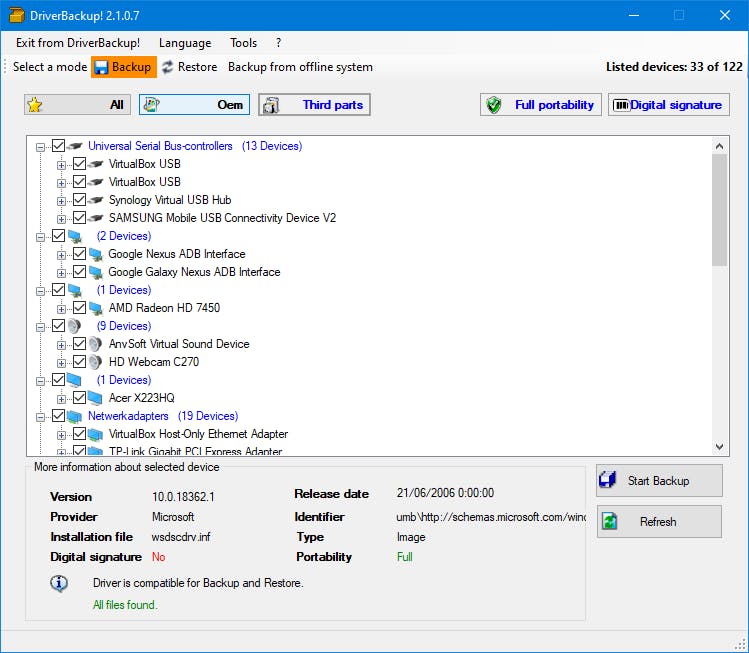Filter by Third parts drivers

point(314,105)
